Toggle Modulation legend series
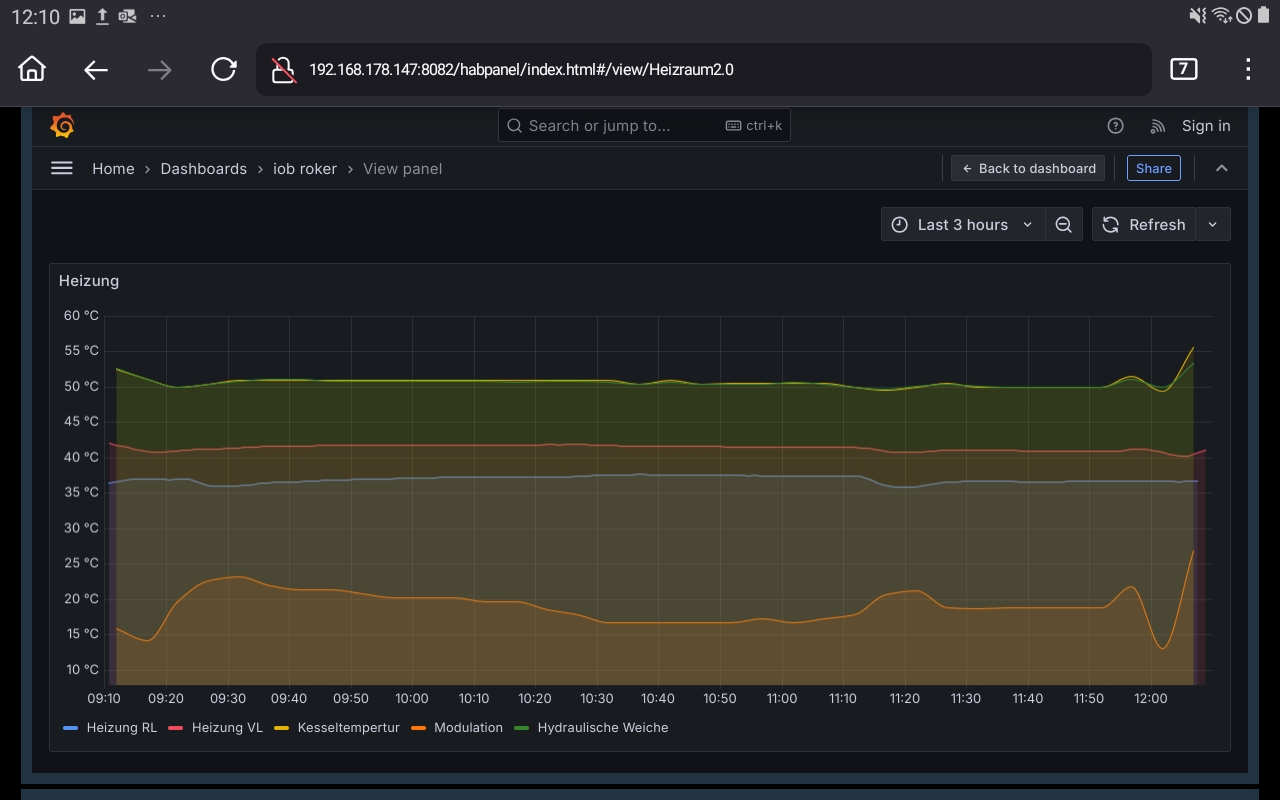Screen dimensions: 1280x800 (x=468, y=728)
